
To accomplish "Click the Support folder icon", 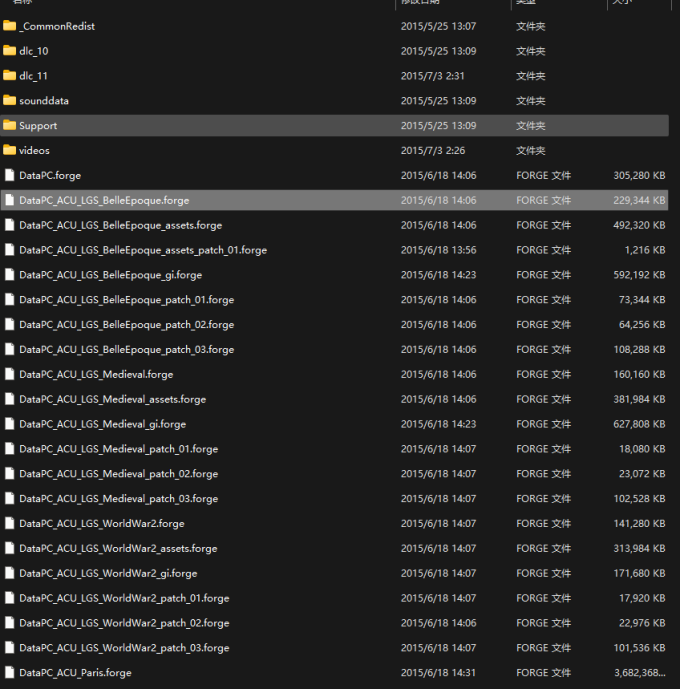I will coord(9,126).
